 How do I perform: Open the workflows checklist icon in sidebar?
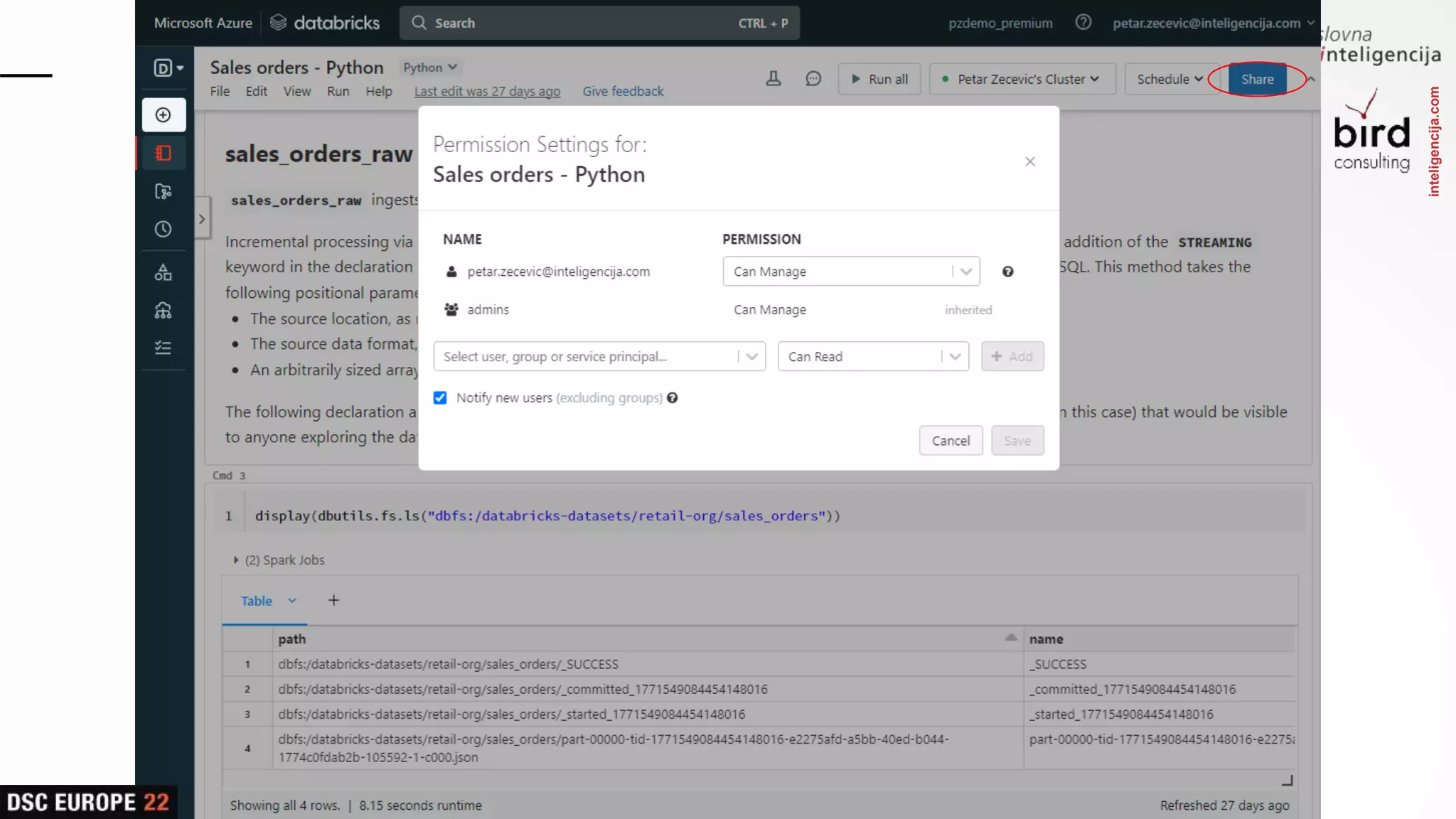(164, 348)
